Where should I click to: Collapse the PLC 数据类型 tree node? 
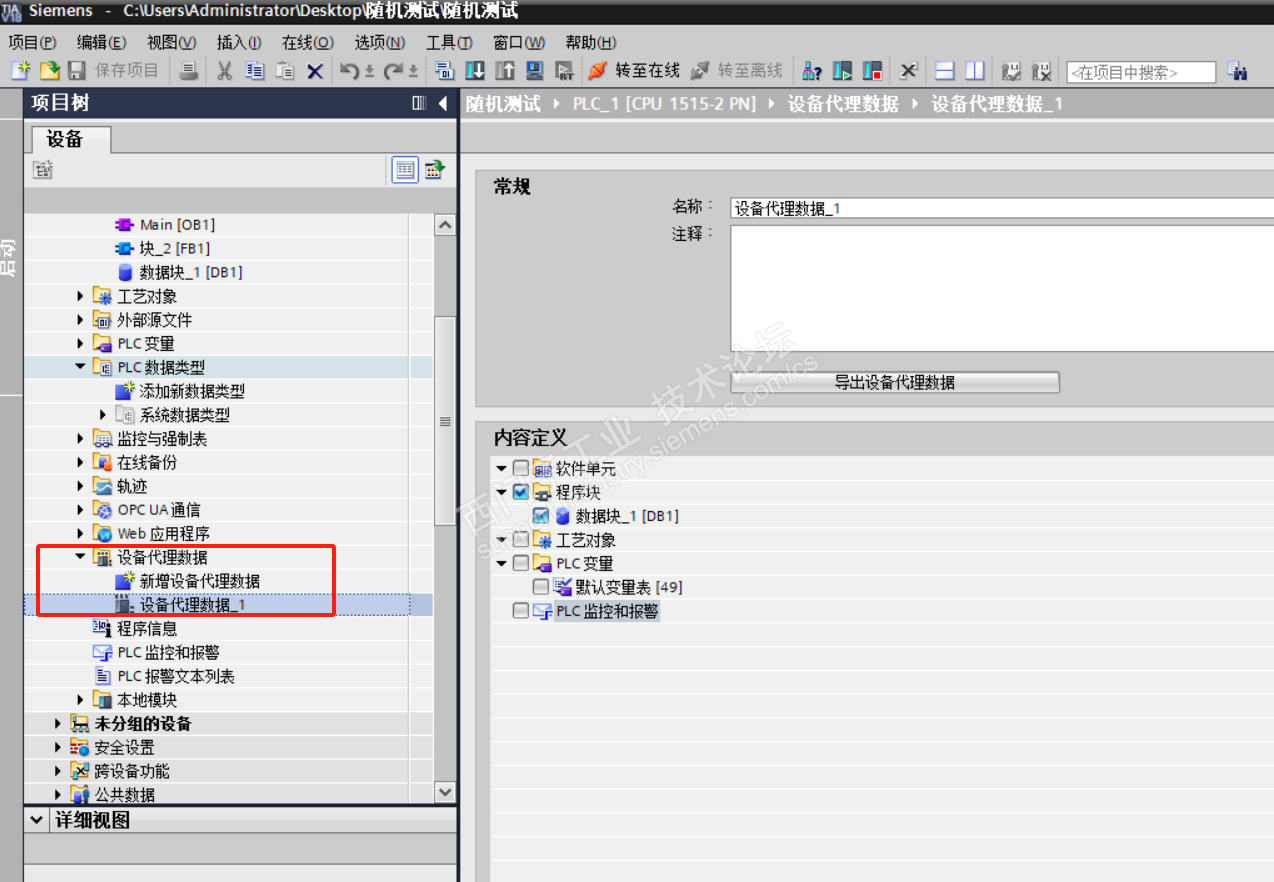click(x=81, y=367)
